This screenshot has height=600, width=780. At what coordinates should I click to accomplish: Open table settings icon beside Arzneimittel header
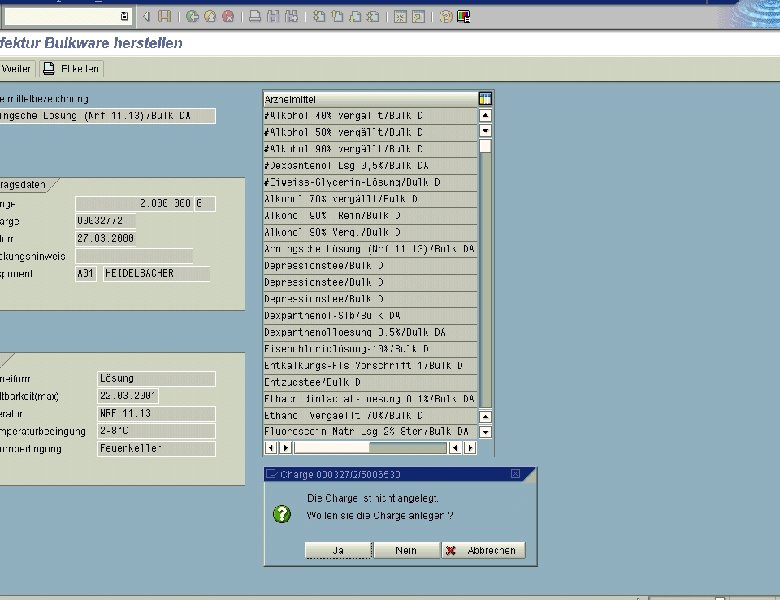tap(485, 99)
